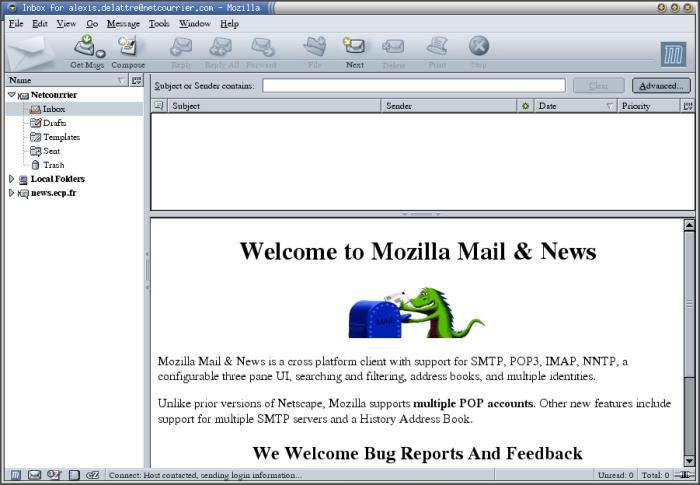Click the File message toolbar icon
The image size is (700, 485).
tap(315, 52)
